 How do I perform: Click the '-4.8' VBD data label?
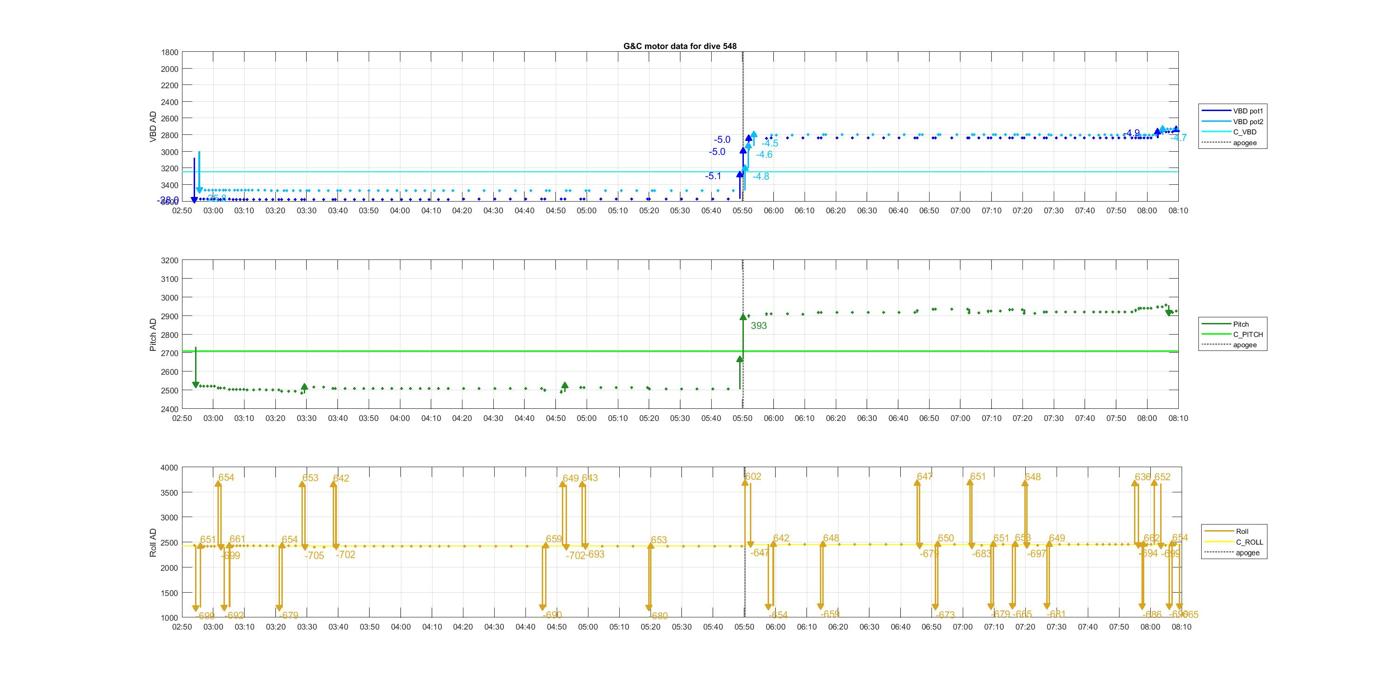[761, 177]
